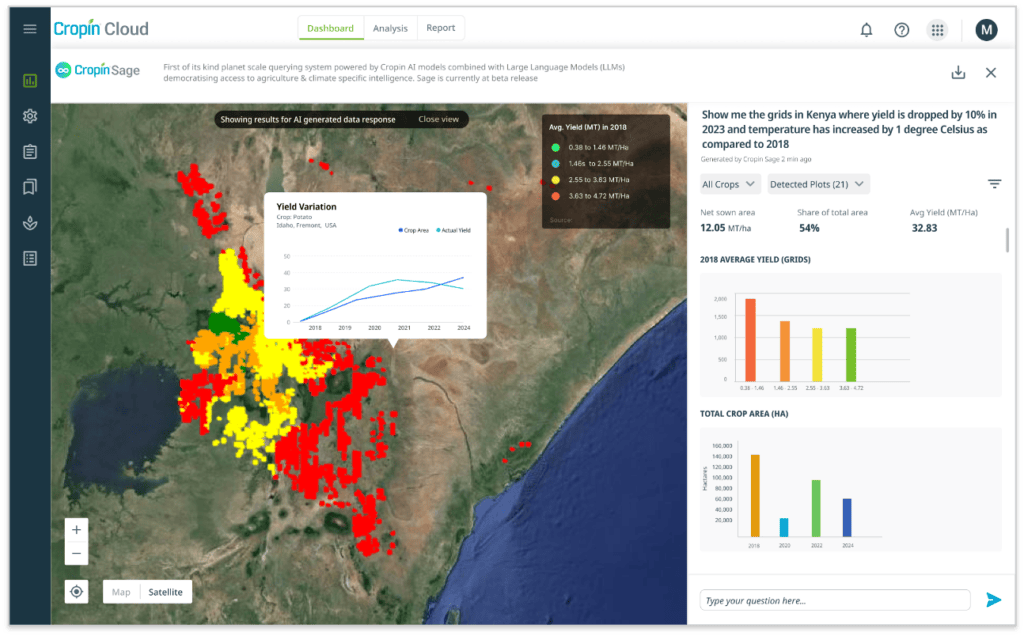Download the CropIn Sage results
This screenshot has width=1024, height=636.
[958, 72]
